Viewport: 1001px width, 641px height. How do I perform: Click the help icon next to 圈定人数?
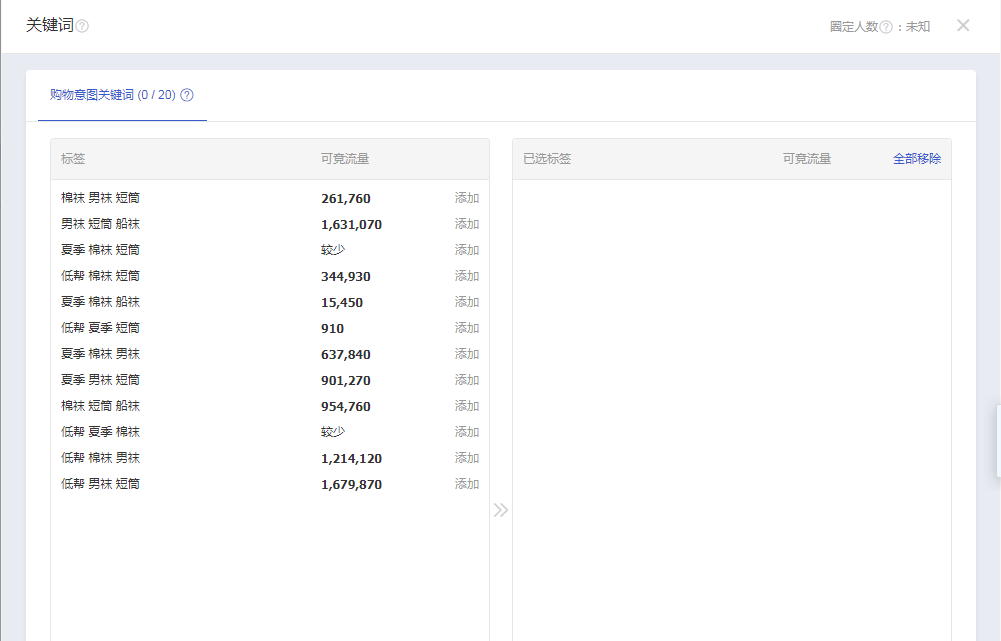[x=886, y=27]
